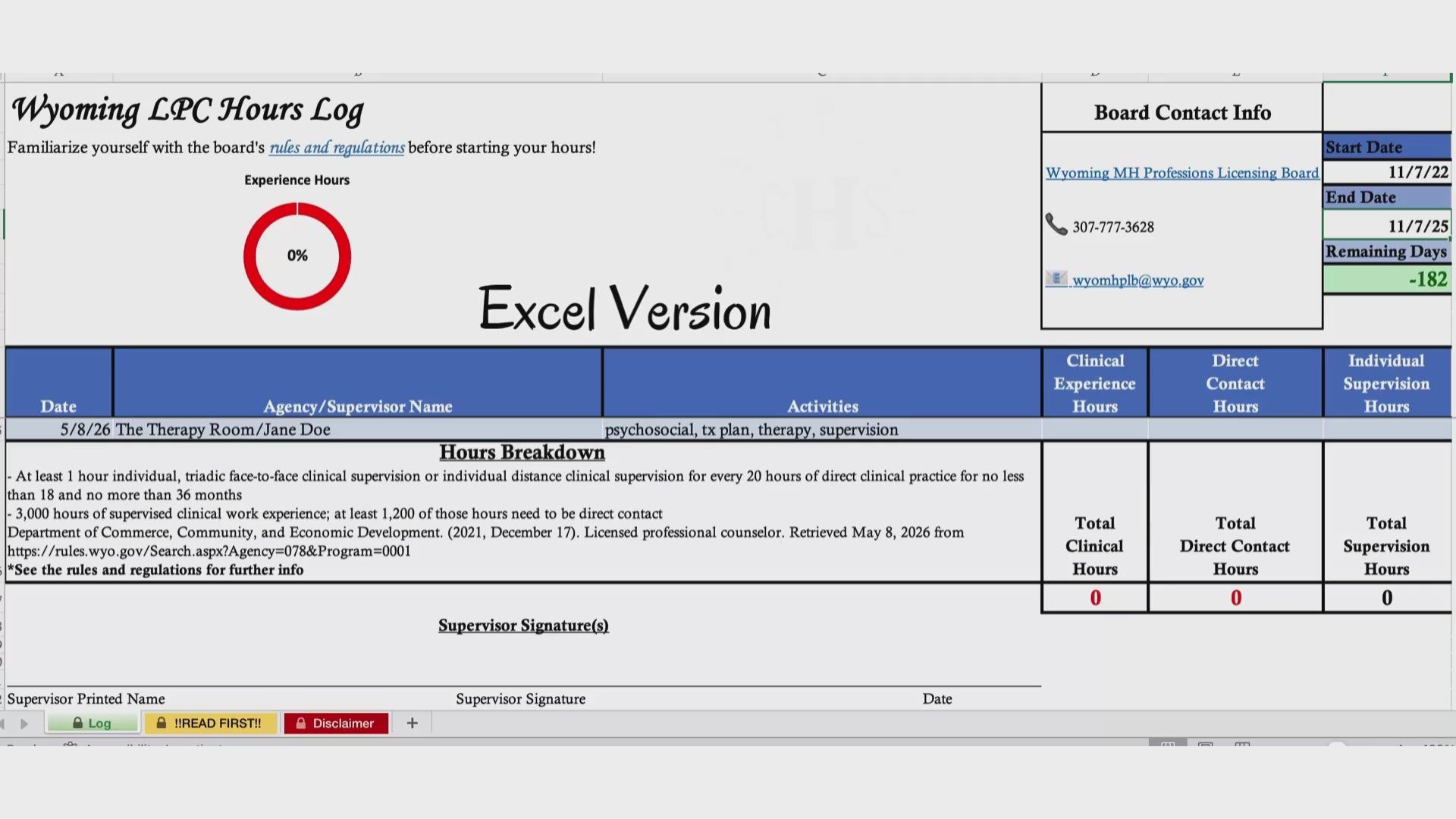Click the End Date label cell
The height and width of the screenshot is (819, 1456).
click(1387, 197)
